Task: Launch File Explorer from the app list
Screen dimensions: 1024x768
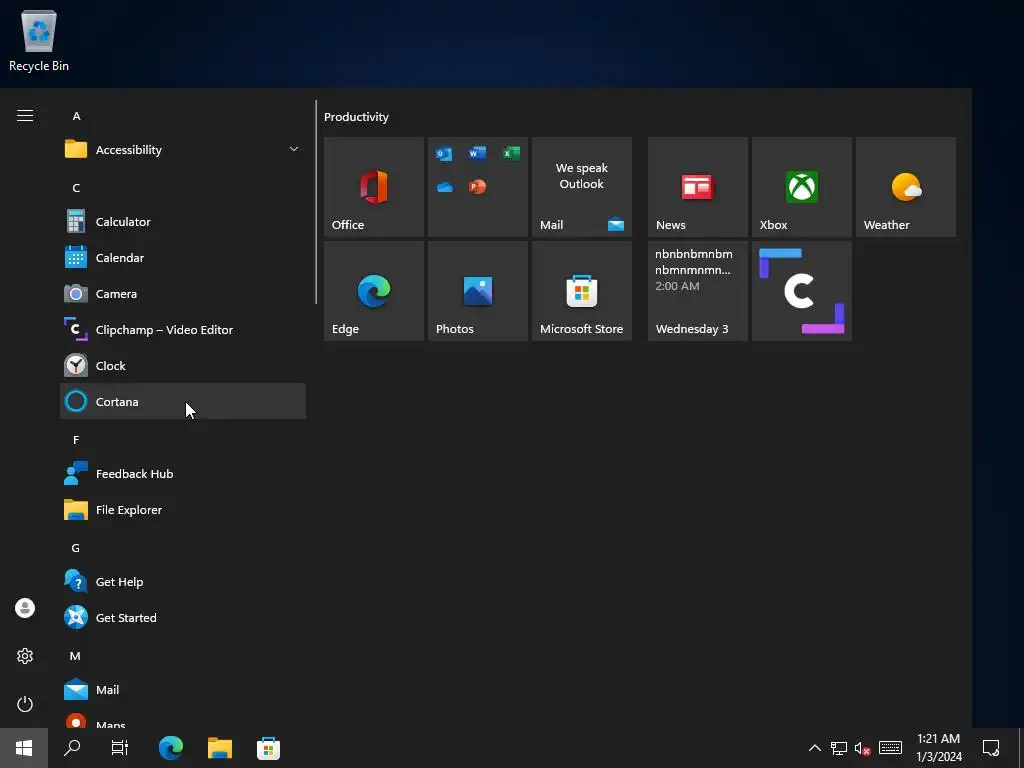Action: click(183, 509)
